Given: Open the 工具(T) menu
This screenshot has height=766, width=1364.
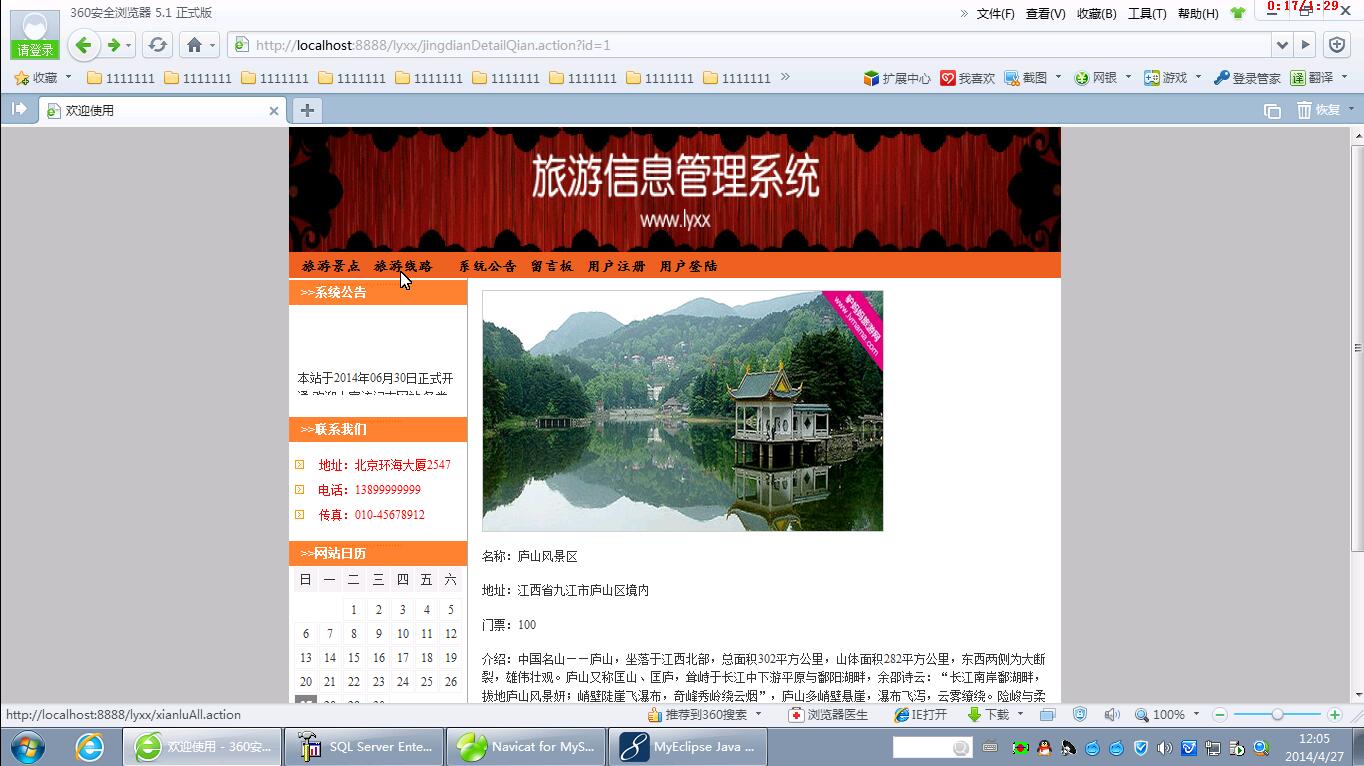Looking at the screenshot, I should [x=1147, y=13].
